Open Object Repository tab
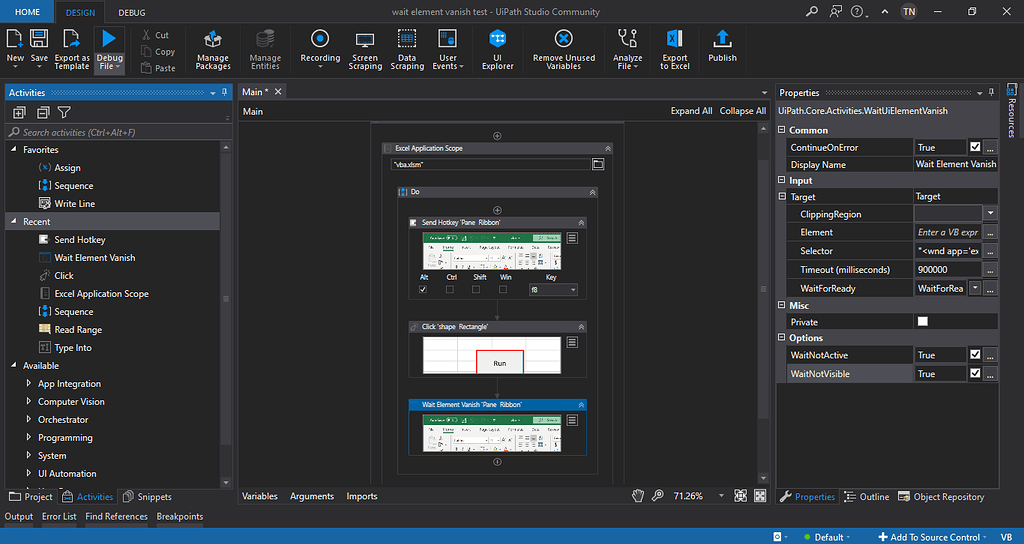The height and width of the screenshot is (544, 1024). coord(941,496)
